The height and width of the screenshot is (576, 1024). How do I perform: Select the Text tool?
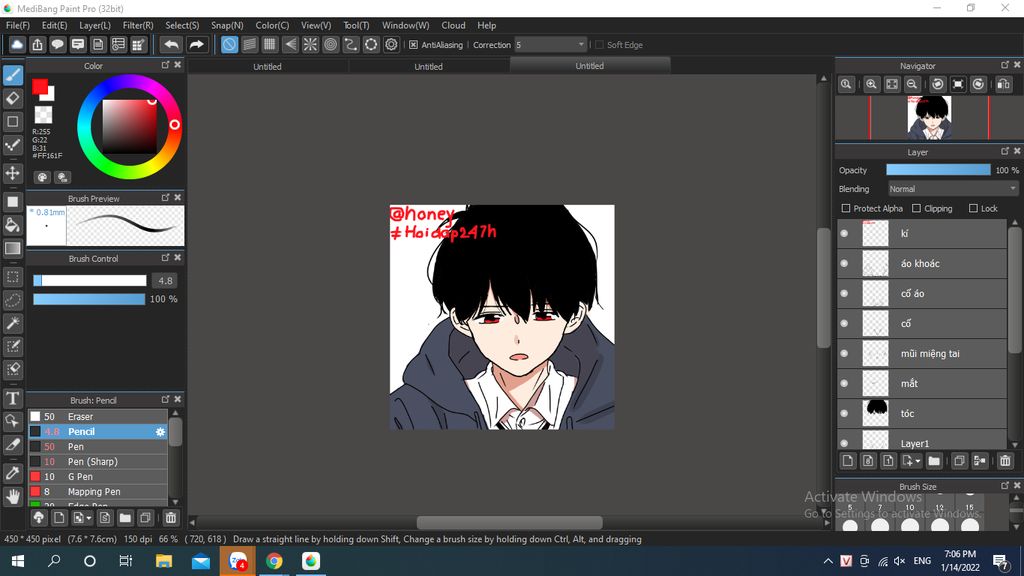[12, 398]
